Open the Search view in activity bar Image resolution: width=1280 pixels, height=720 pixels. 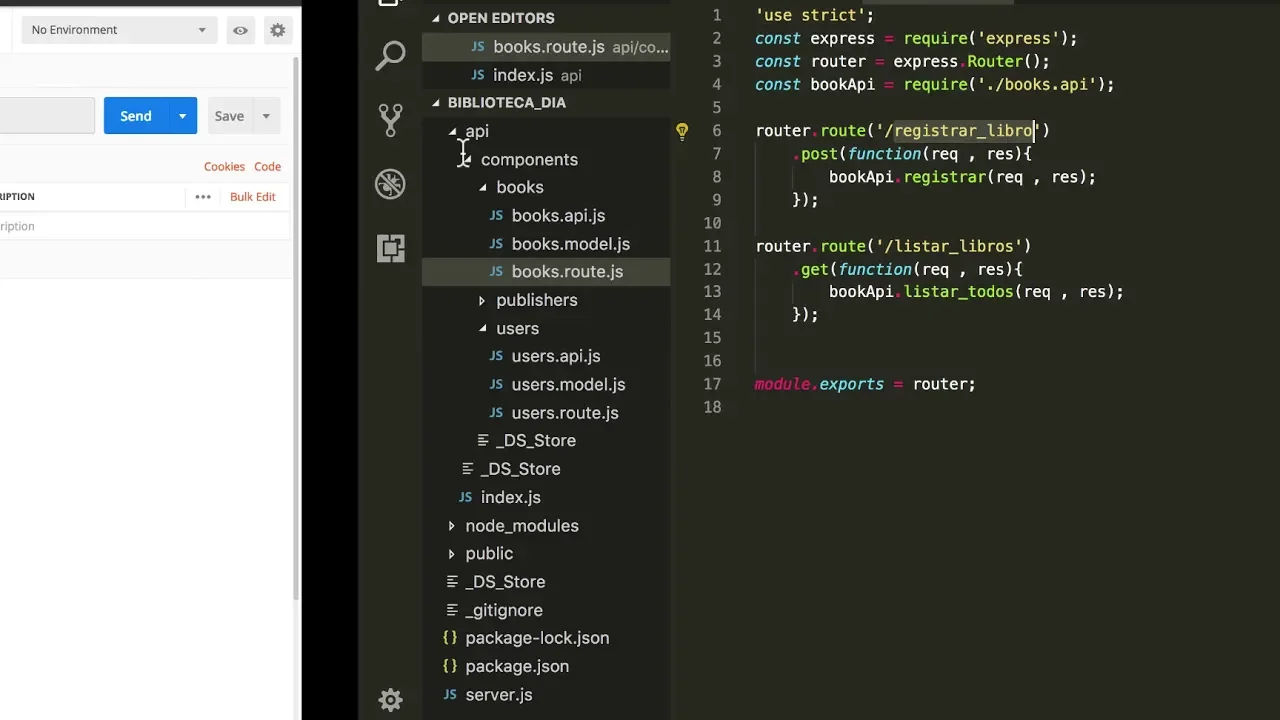point(390,55)
